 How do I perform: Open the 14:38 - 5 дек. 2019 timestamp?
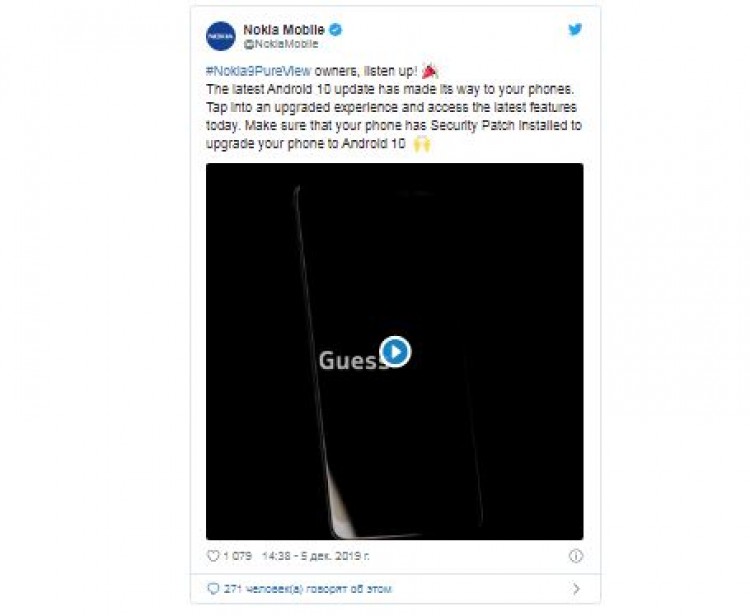coord(316,556)
